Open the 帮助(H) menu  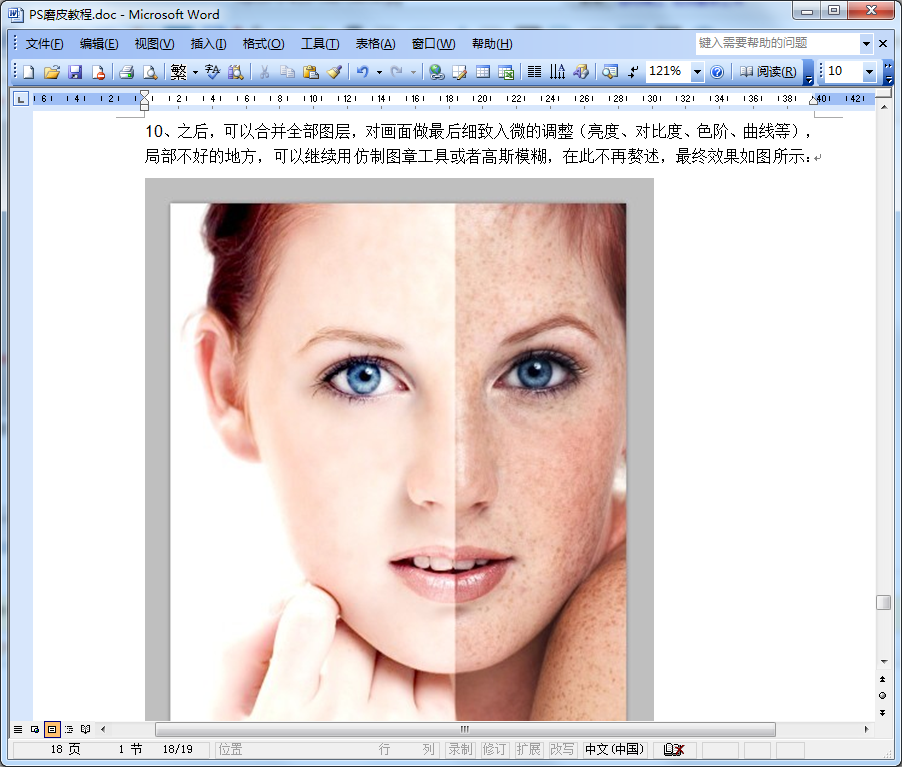click(492, 44)
